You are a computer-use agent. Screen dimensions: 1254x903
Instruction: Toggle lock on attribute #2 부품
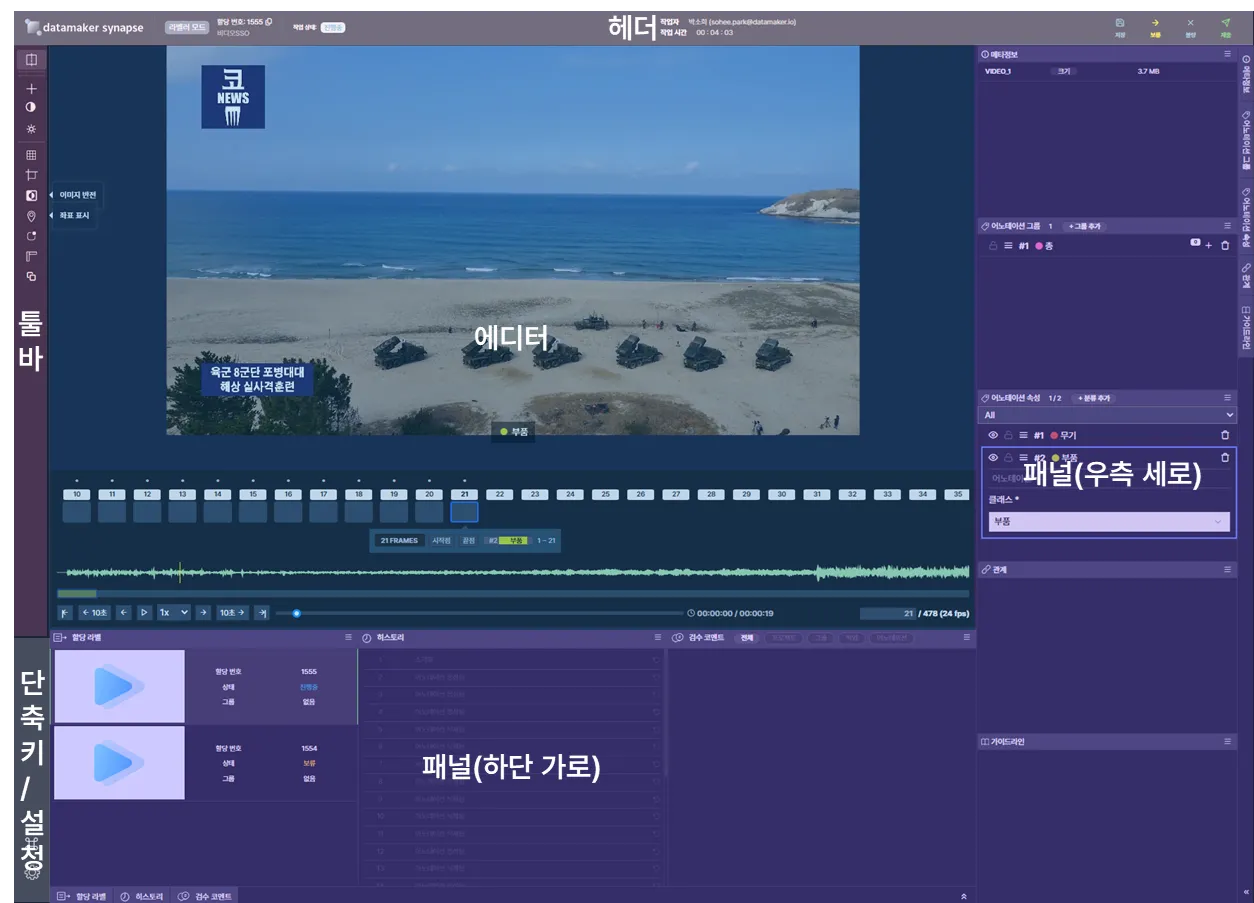pos(1008,457)
